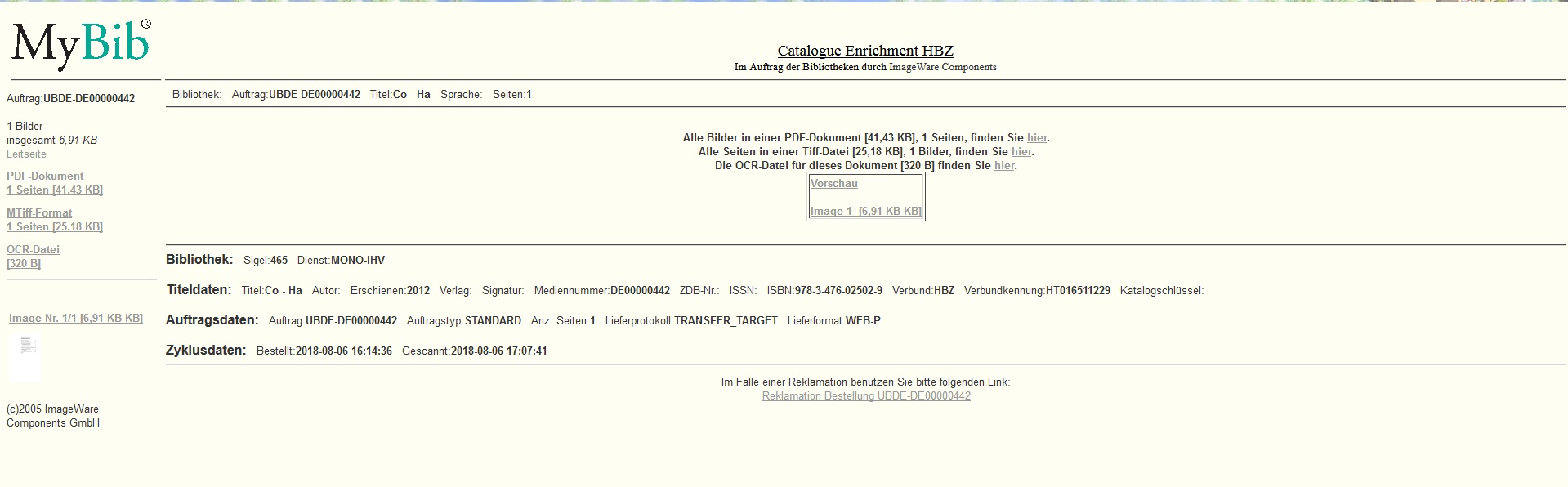1568x487 pixels.
Task: Open 'Image Nr. 1/1' sidebar link
Action: click(75, 319)
